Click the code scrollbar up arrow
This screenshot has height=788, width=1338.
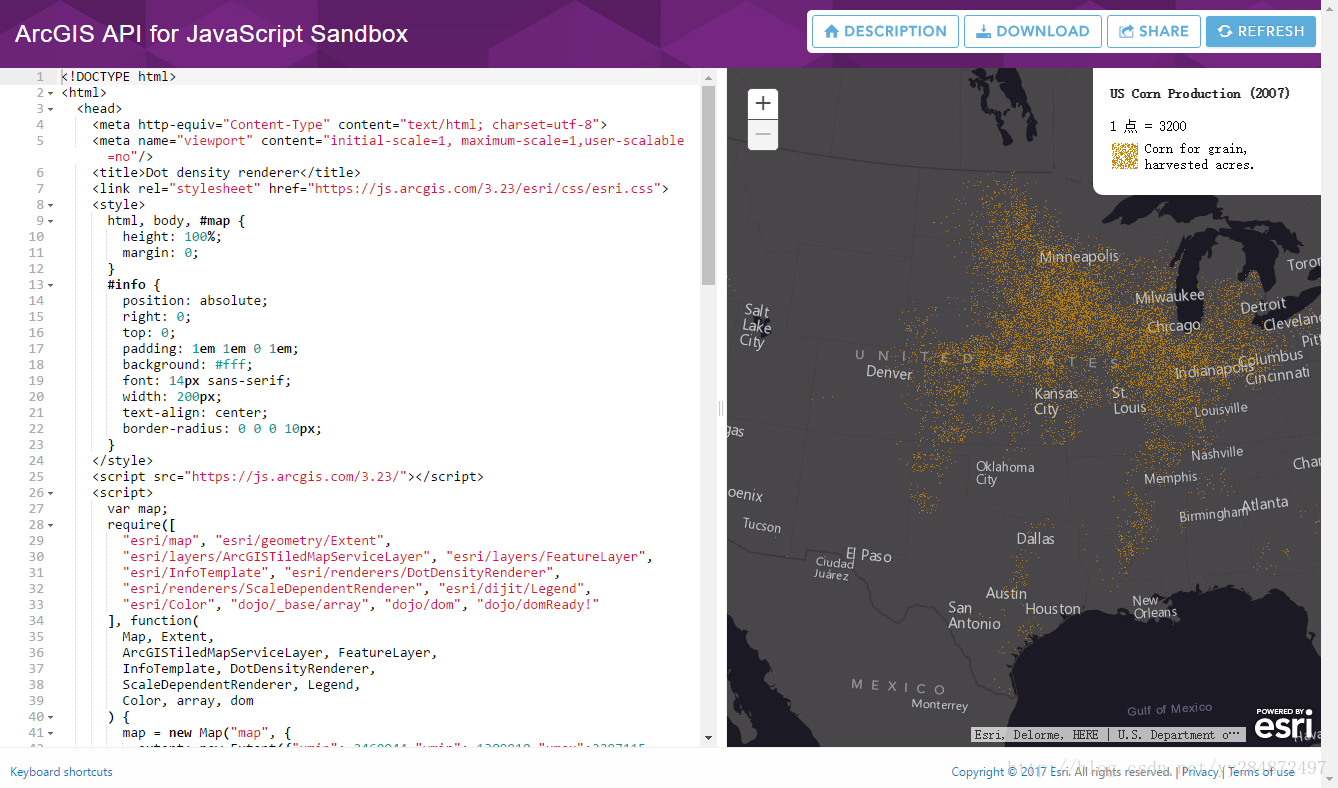point(708,77)
